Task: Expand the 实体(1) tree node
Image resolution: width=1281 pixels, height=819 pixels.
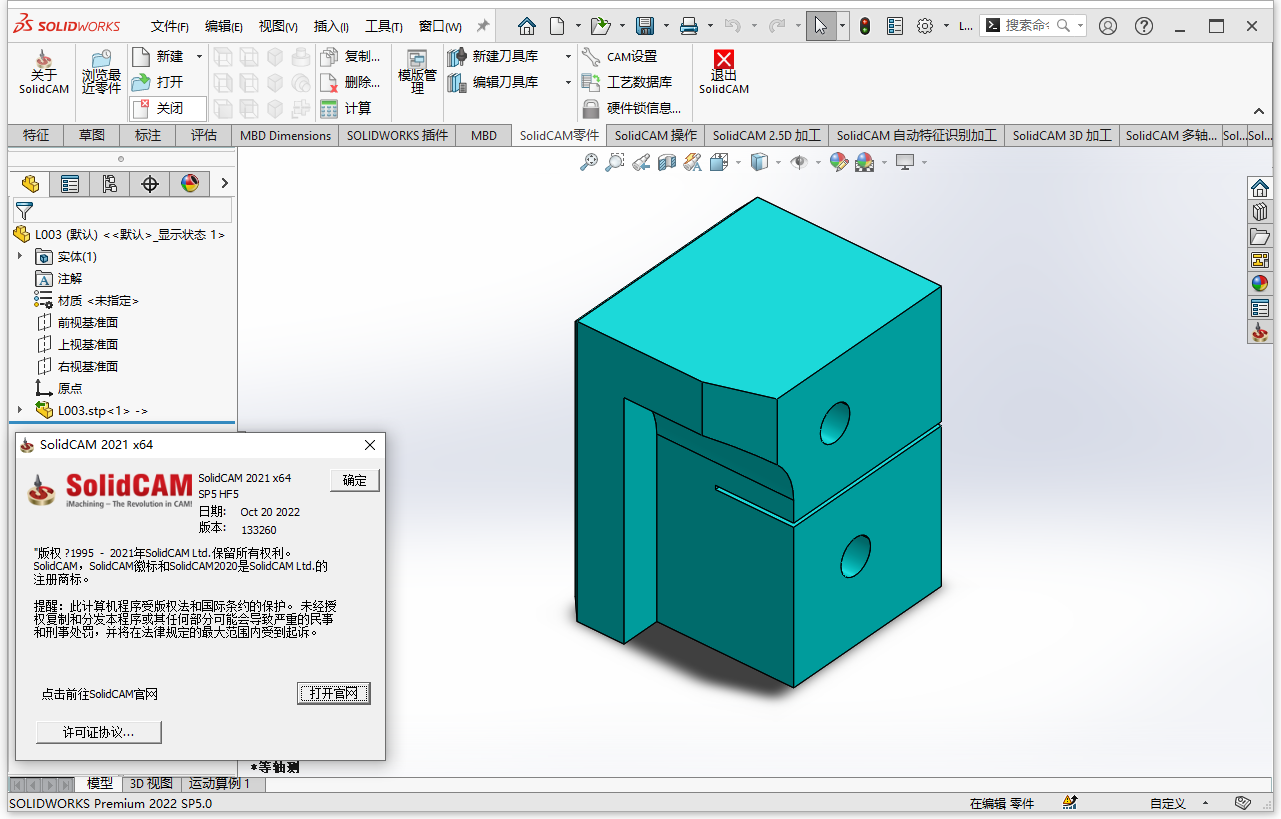Action: click(20, 257)
